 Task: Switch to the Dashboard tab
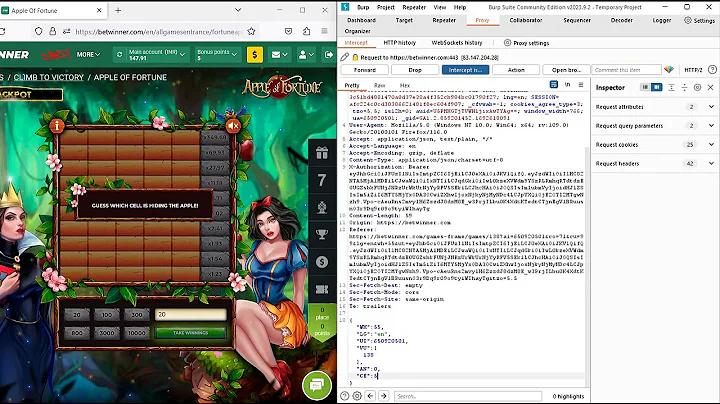(x=361, y=20)
